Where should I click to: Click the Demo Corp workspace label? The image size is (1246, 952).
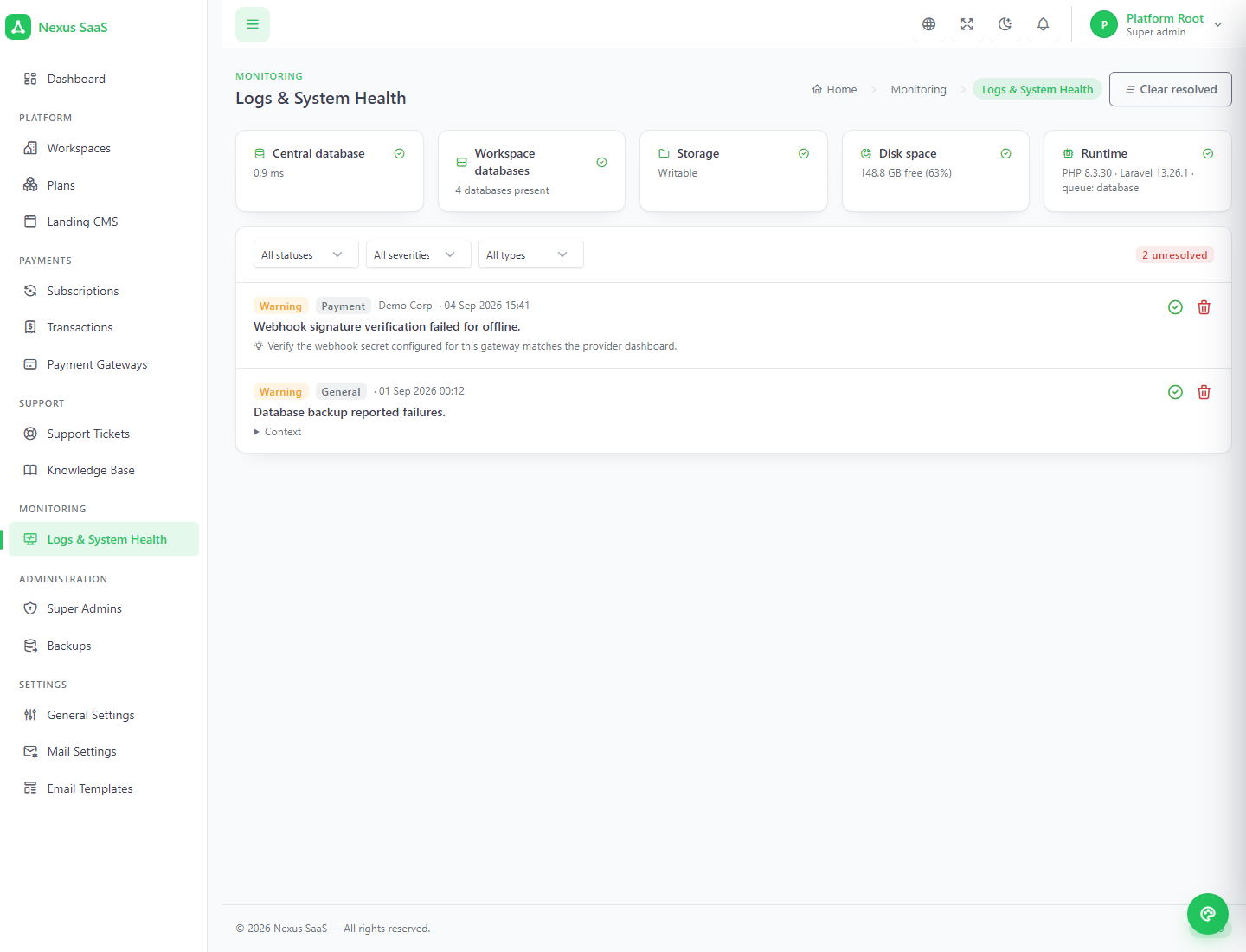405,306
